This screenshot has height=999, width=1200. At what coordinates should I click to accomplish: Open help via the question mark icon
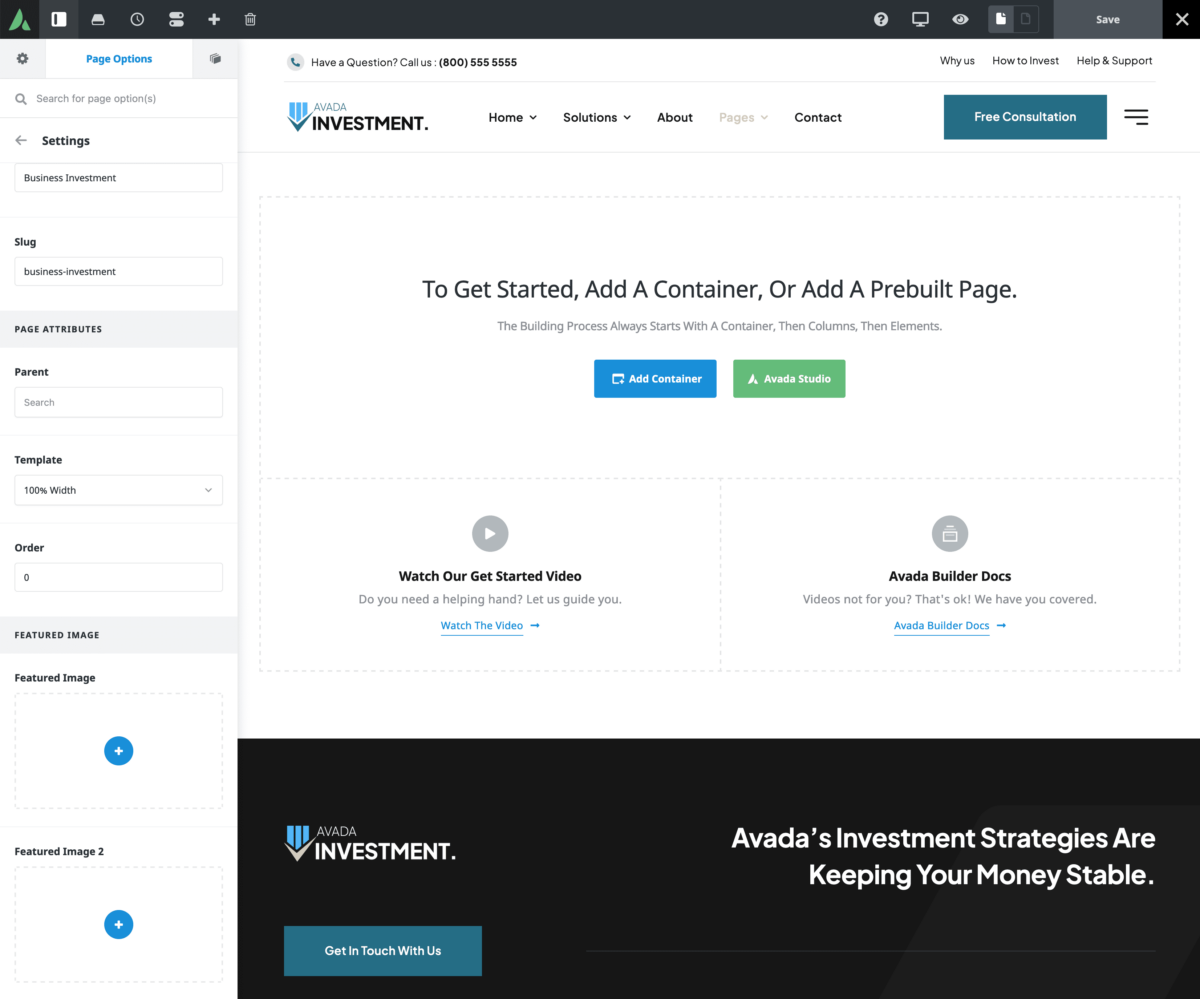tap(880, 19)
